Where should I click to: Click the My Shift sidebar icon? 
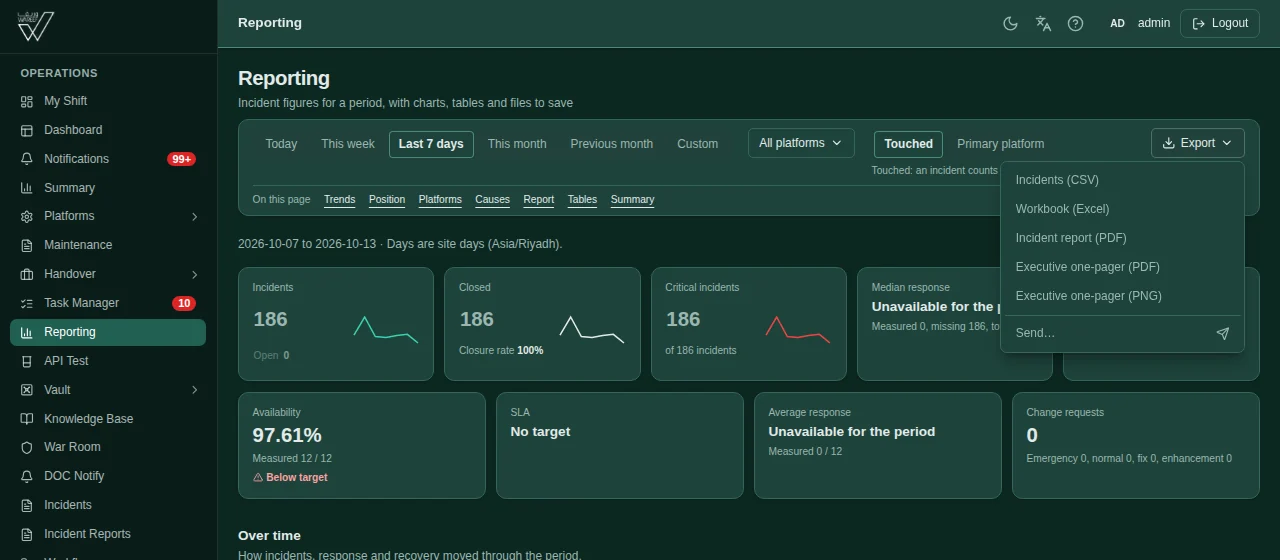pos(27,101)
